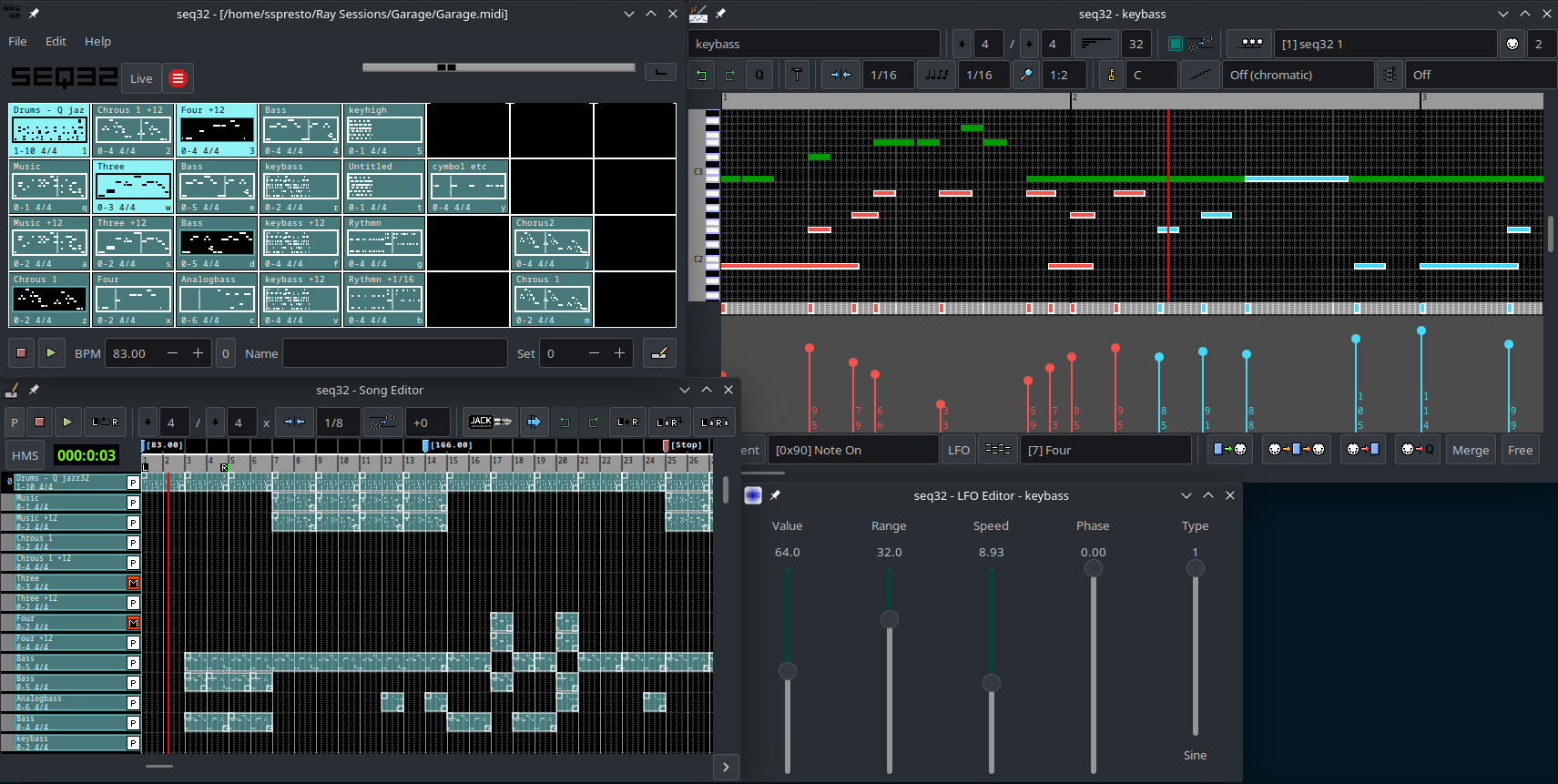Click the magnifier zoom icon beside 1:2
Image resolution: width=1558 pixels, height=784 pixels.
click(x=1026, y=76)
